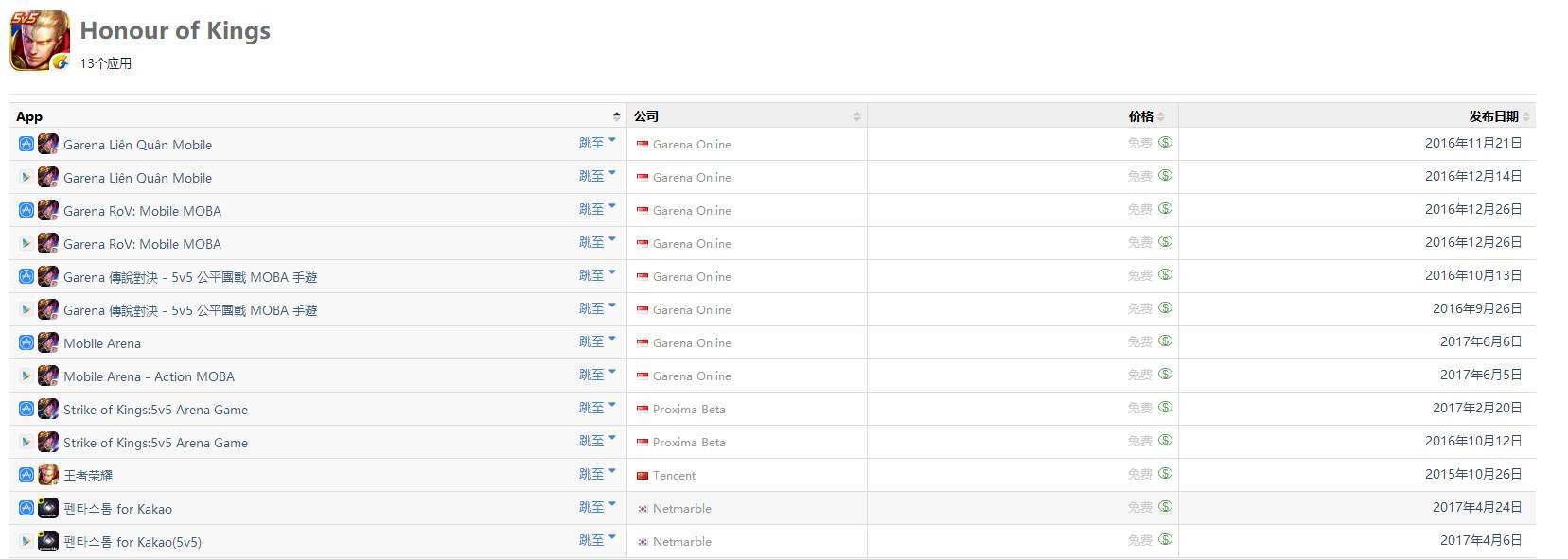
Task: Sort the table by the App column
Action: pyautogui.click(x=318, y=115)
